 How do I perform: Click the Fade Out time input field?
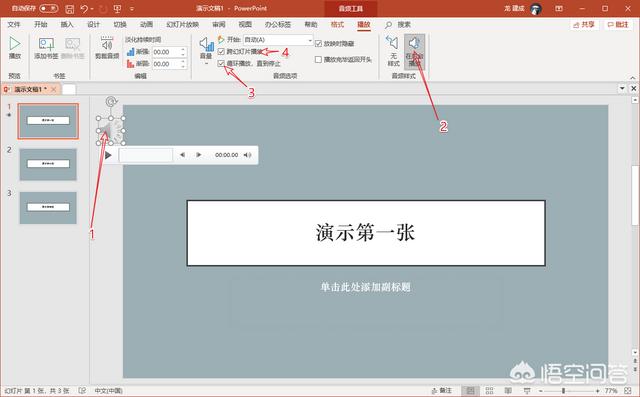pyautogui.click(x=167, y=64)
